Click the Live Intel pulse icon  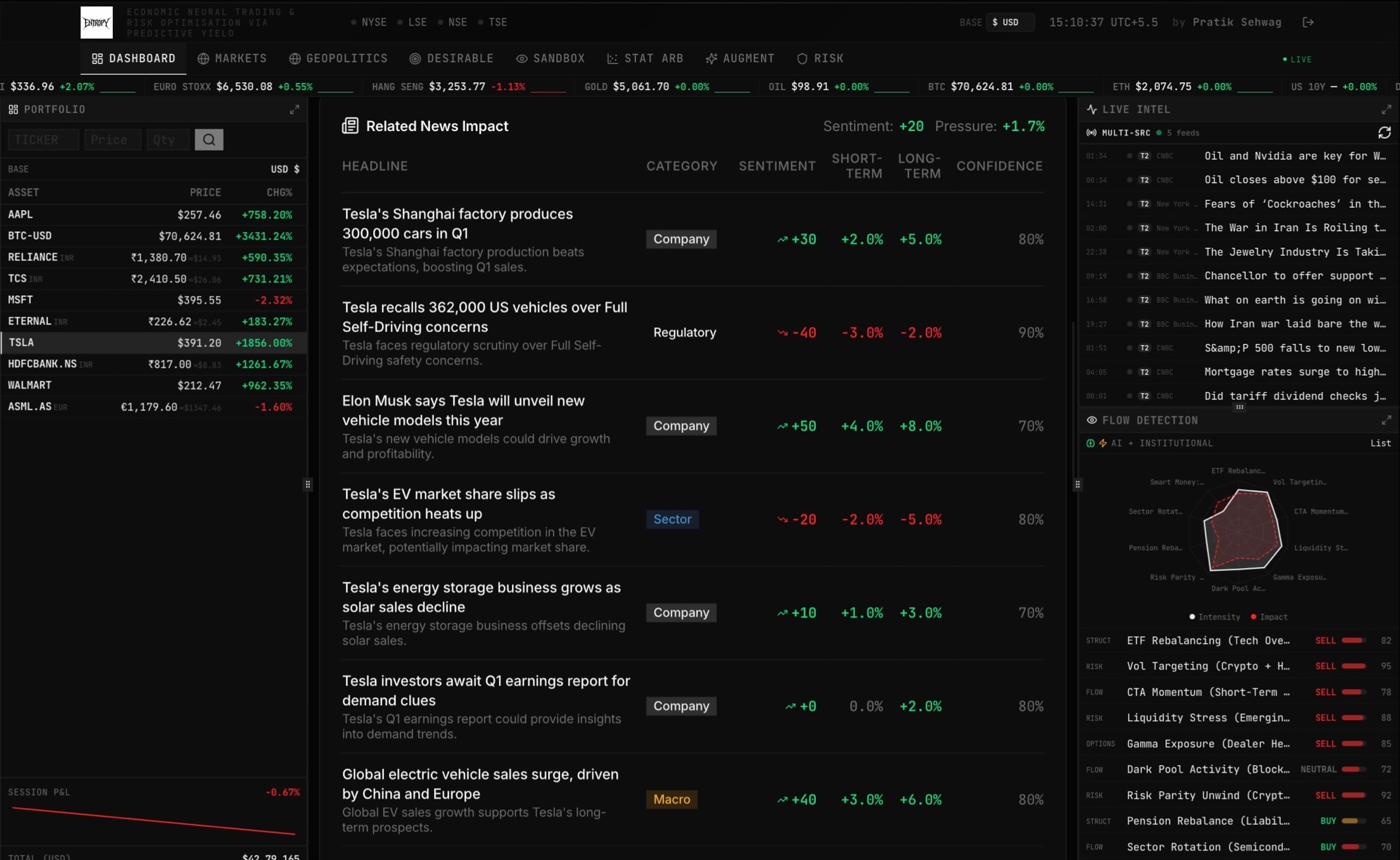[1091, 109]
